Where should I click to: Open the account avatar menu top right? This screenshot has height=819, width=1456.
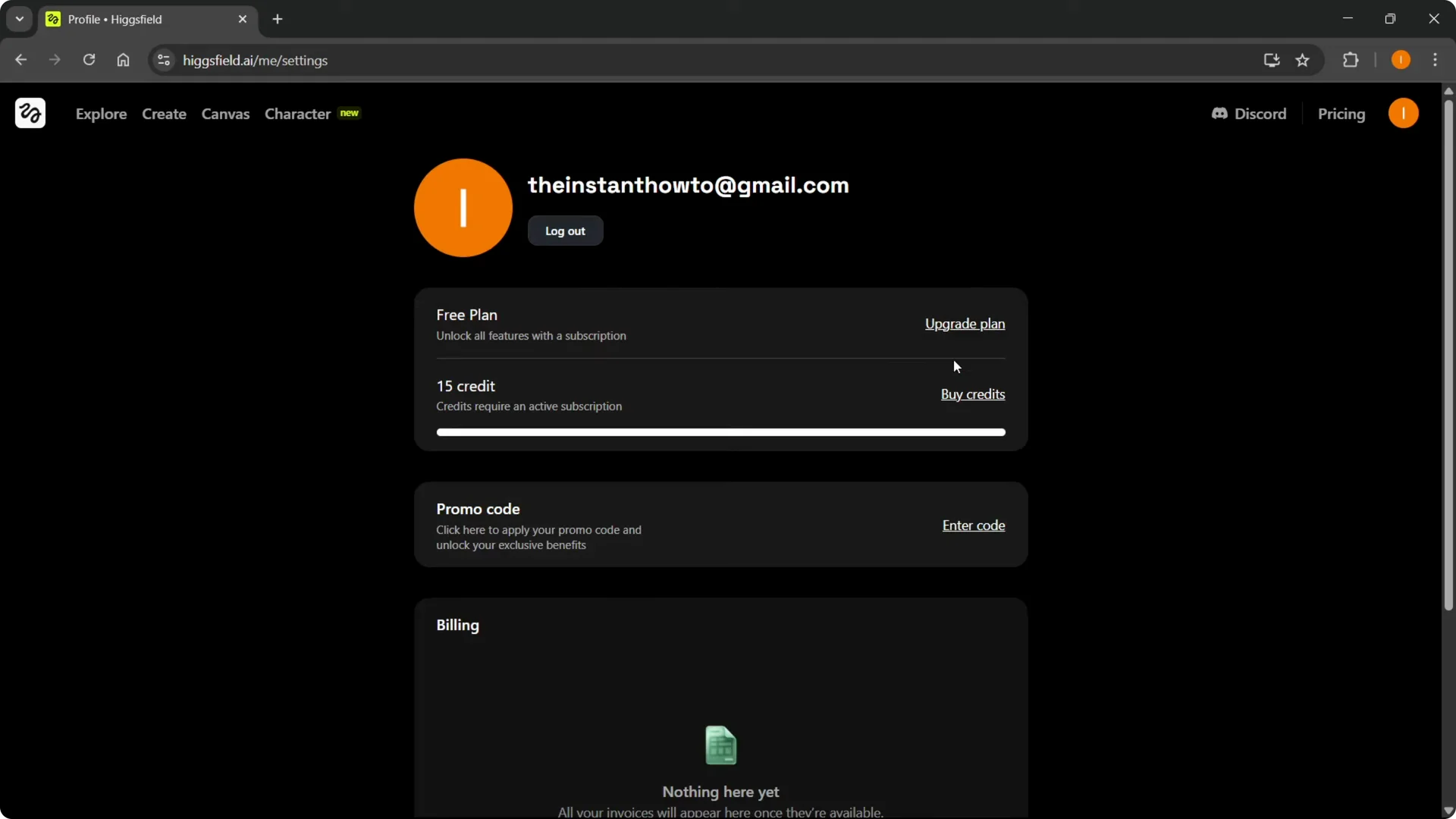pyautogui.click(x=1404, y=113)
